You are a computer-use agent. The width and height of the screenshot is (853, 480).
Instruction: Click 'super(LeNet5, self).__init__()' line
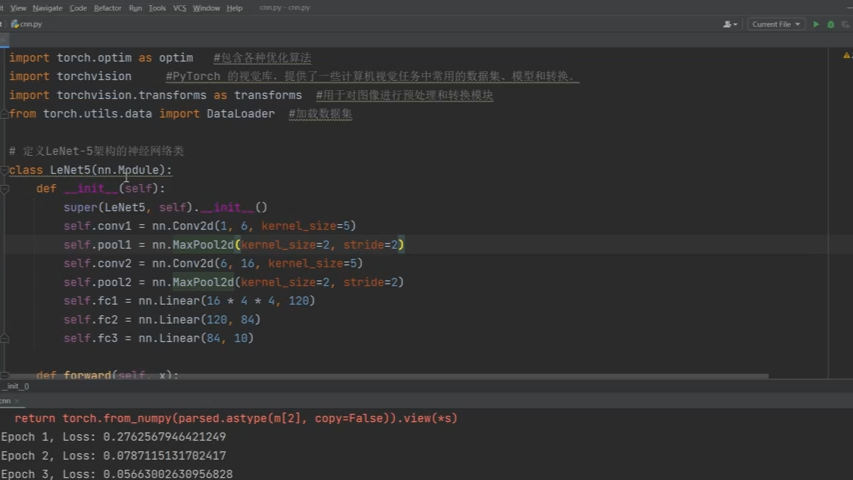tap(165, 207)
